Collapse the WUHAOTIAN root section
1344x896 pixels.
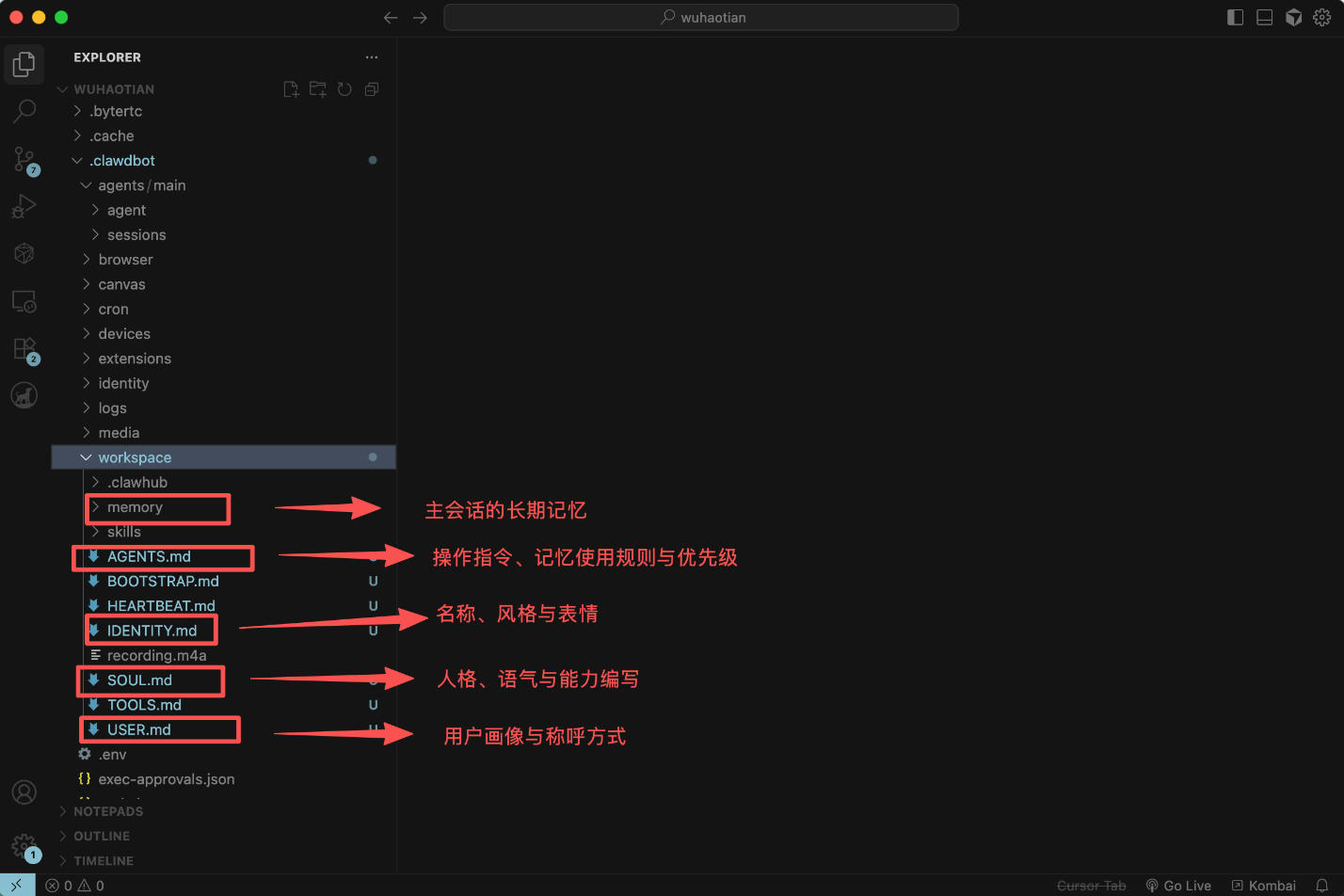pos(114,89)
